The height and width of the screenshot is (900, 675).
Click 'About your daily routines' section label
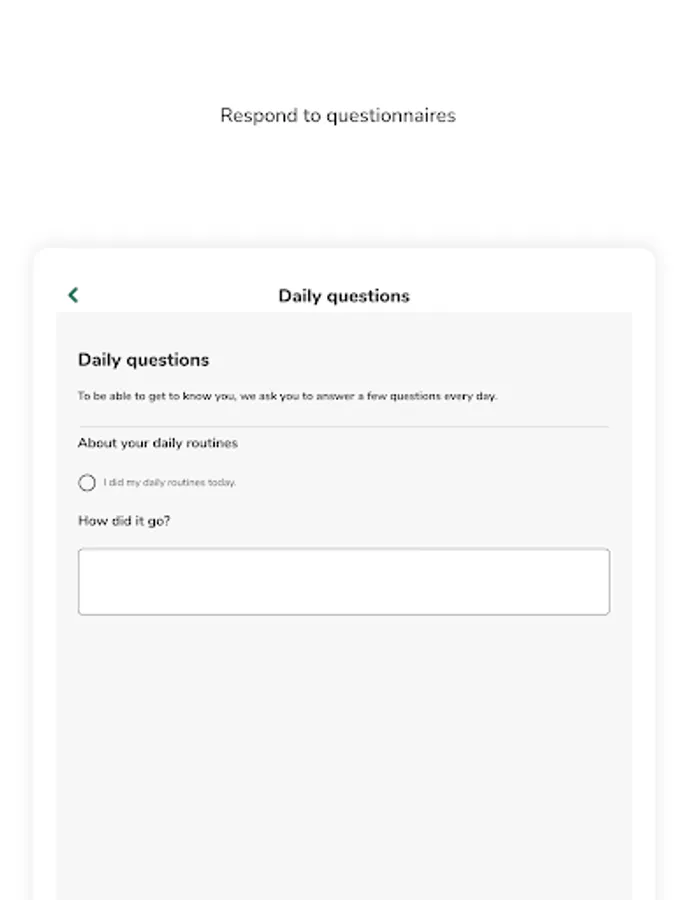click(x=157, y=443)
